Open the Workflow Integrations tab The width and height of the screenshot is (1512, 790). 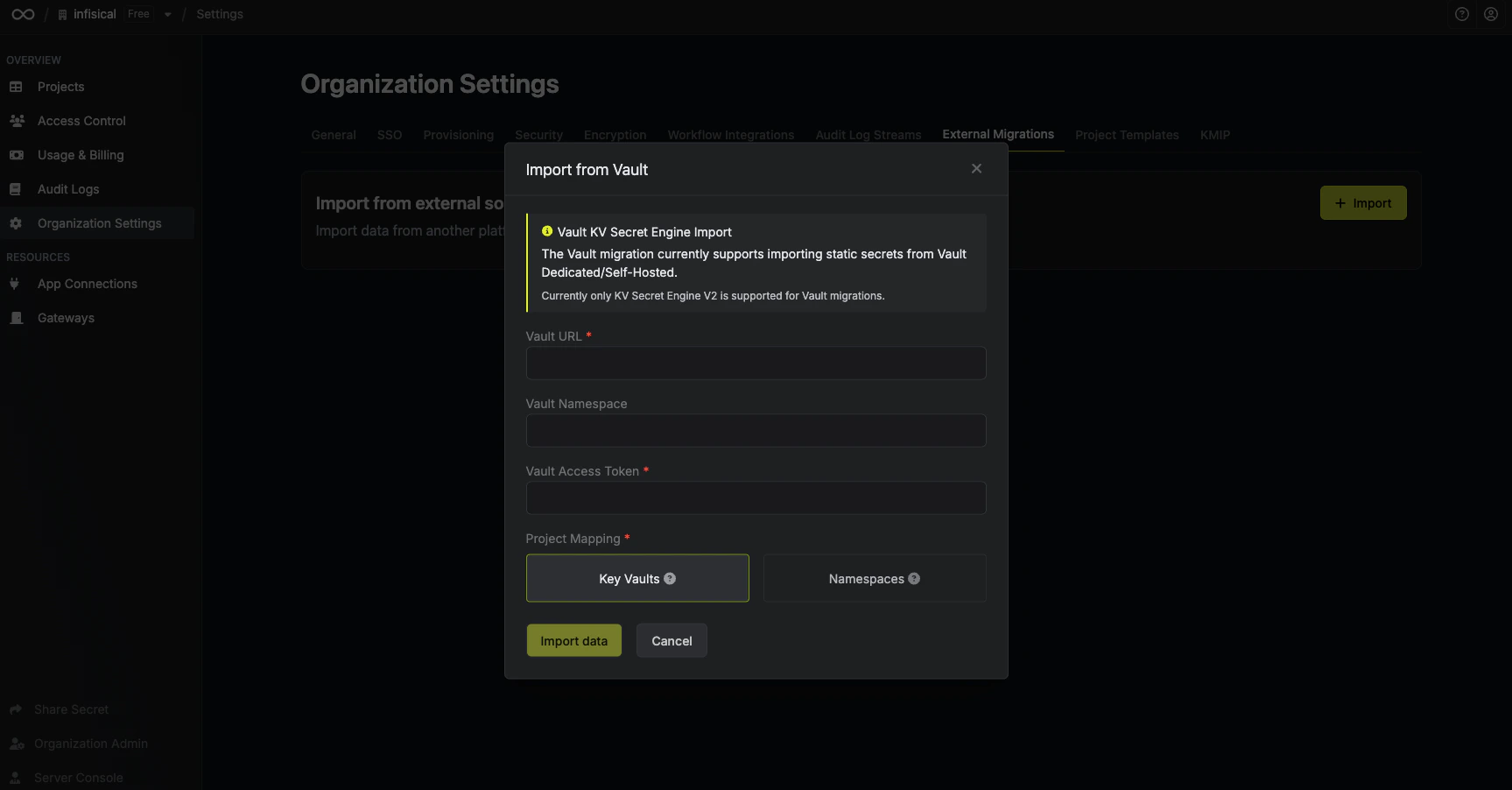[x=731, y=135]
